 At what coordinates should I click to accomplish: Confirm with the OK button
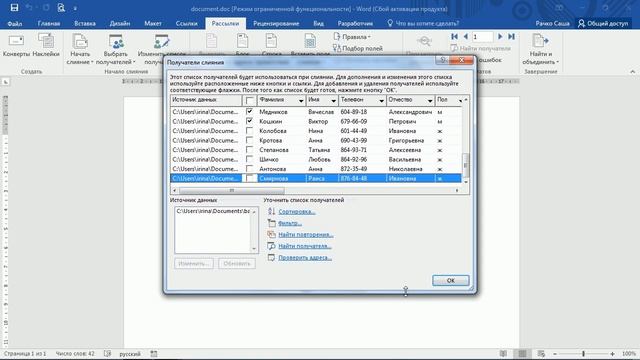coord(451,280)
